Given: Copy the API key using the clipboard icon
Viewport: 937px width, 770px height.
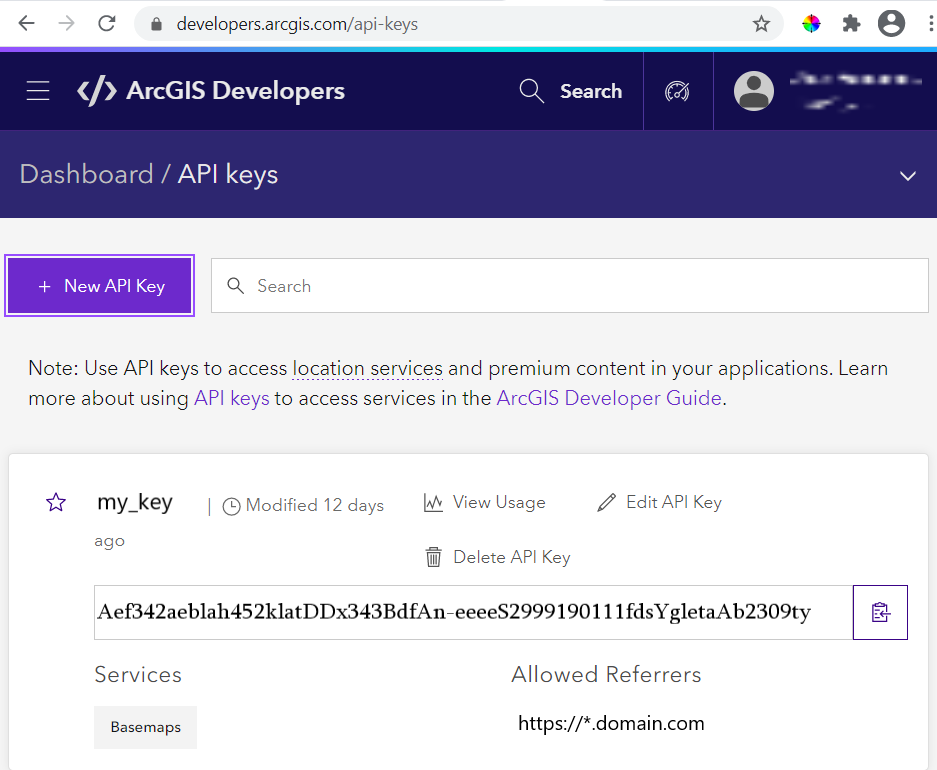Looking at the screenshot, I should [x=880, y=612].
